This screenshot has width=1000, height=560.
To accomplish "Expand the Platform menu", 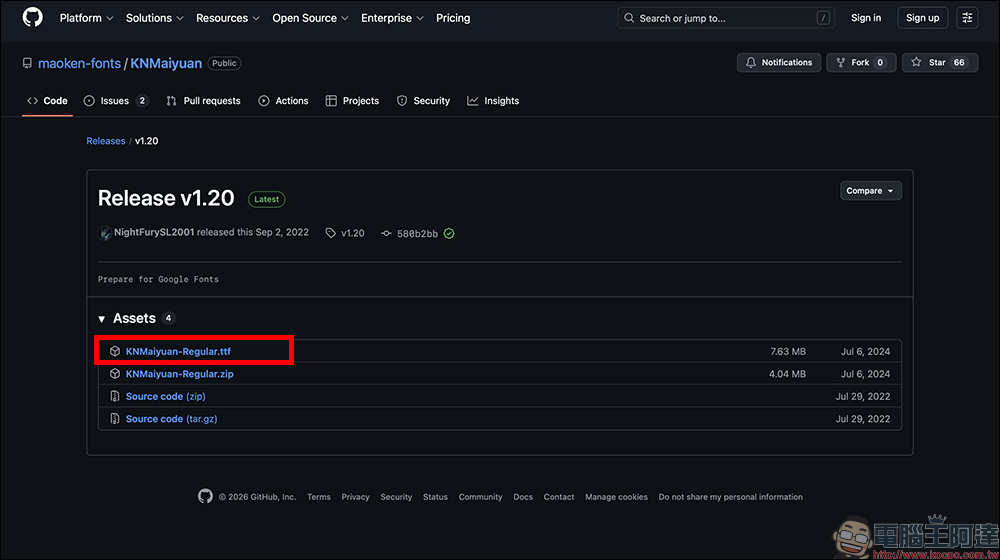I will [x=86, y=18].
